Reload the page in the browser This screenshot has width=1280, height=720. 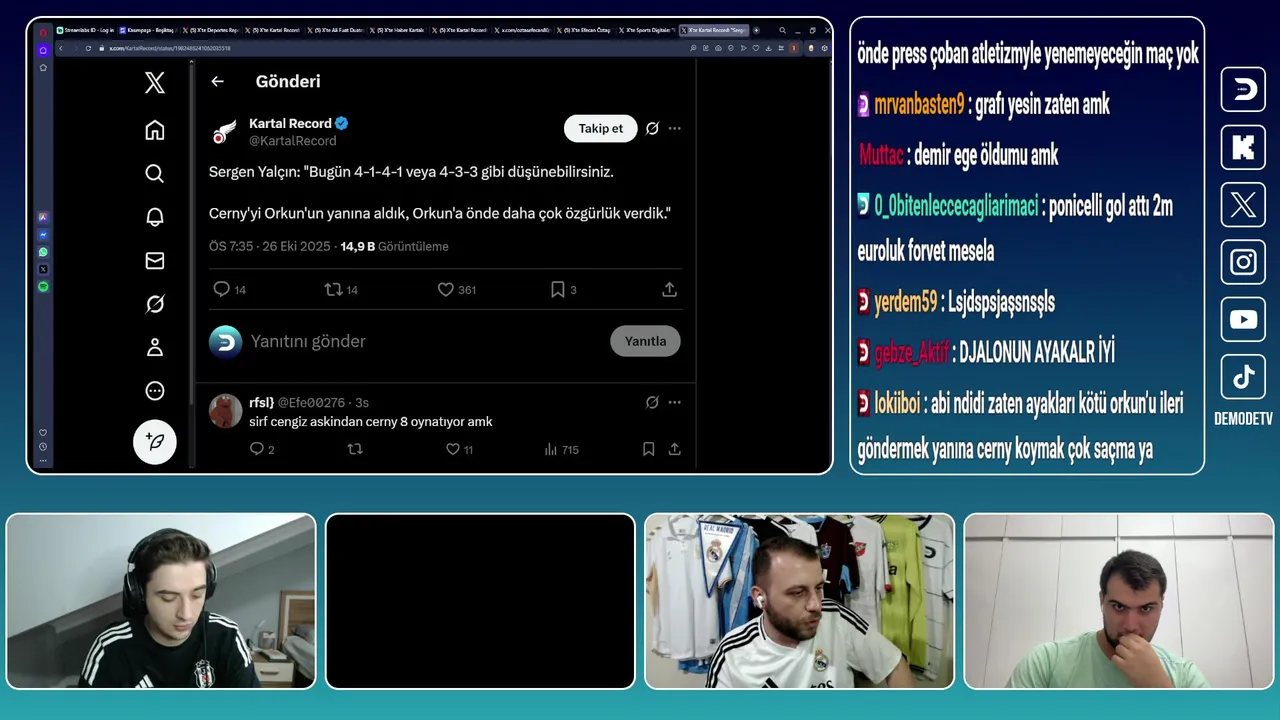pyautogui.click(x=88, y=48)
